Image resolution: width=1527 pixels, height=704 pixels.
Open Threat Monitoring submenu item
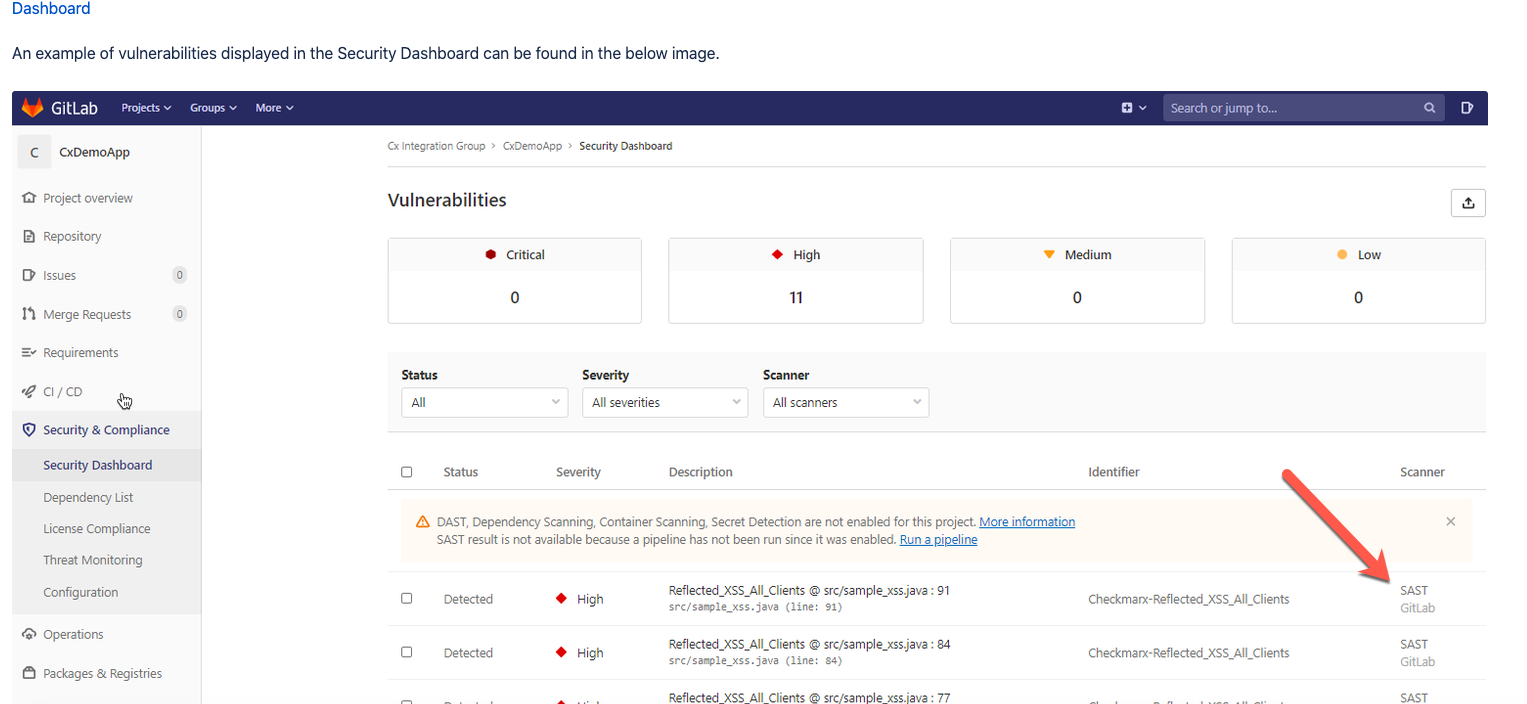(x=93, y=560)
